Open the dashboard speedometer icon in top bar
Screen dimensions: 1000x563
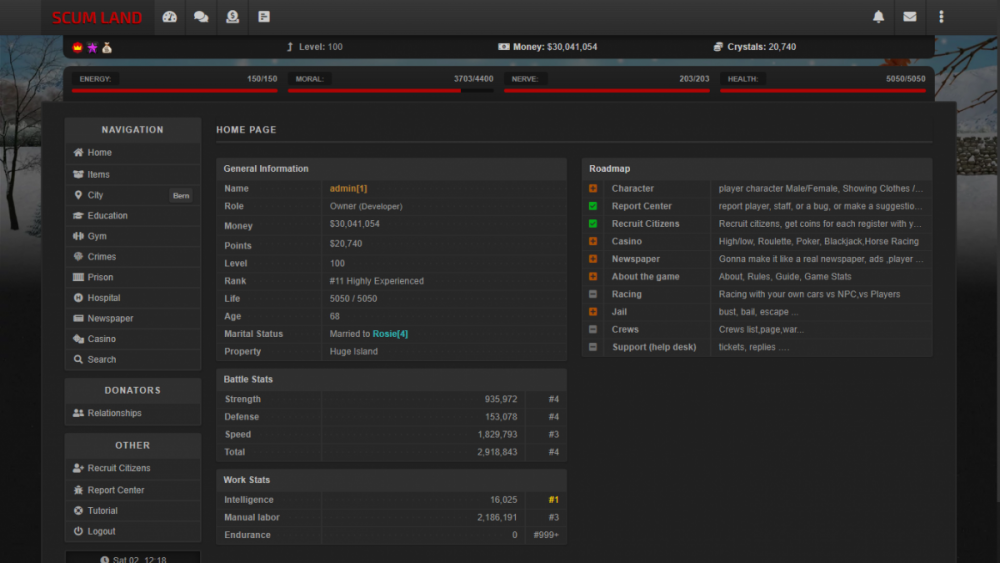pyautogui.click(x=169, y=17)
